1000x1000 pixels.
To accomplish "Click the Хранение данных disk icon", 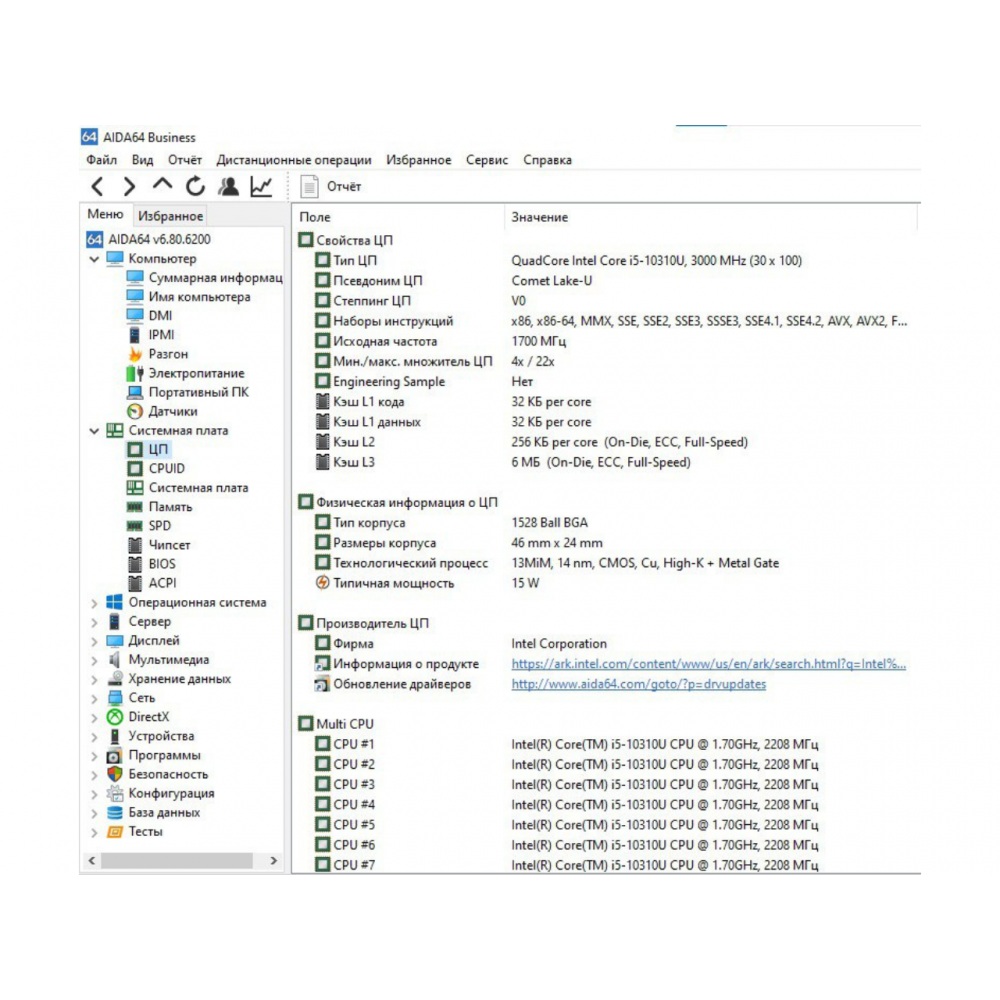I will [115, 679].
